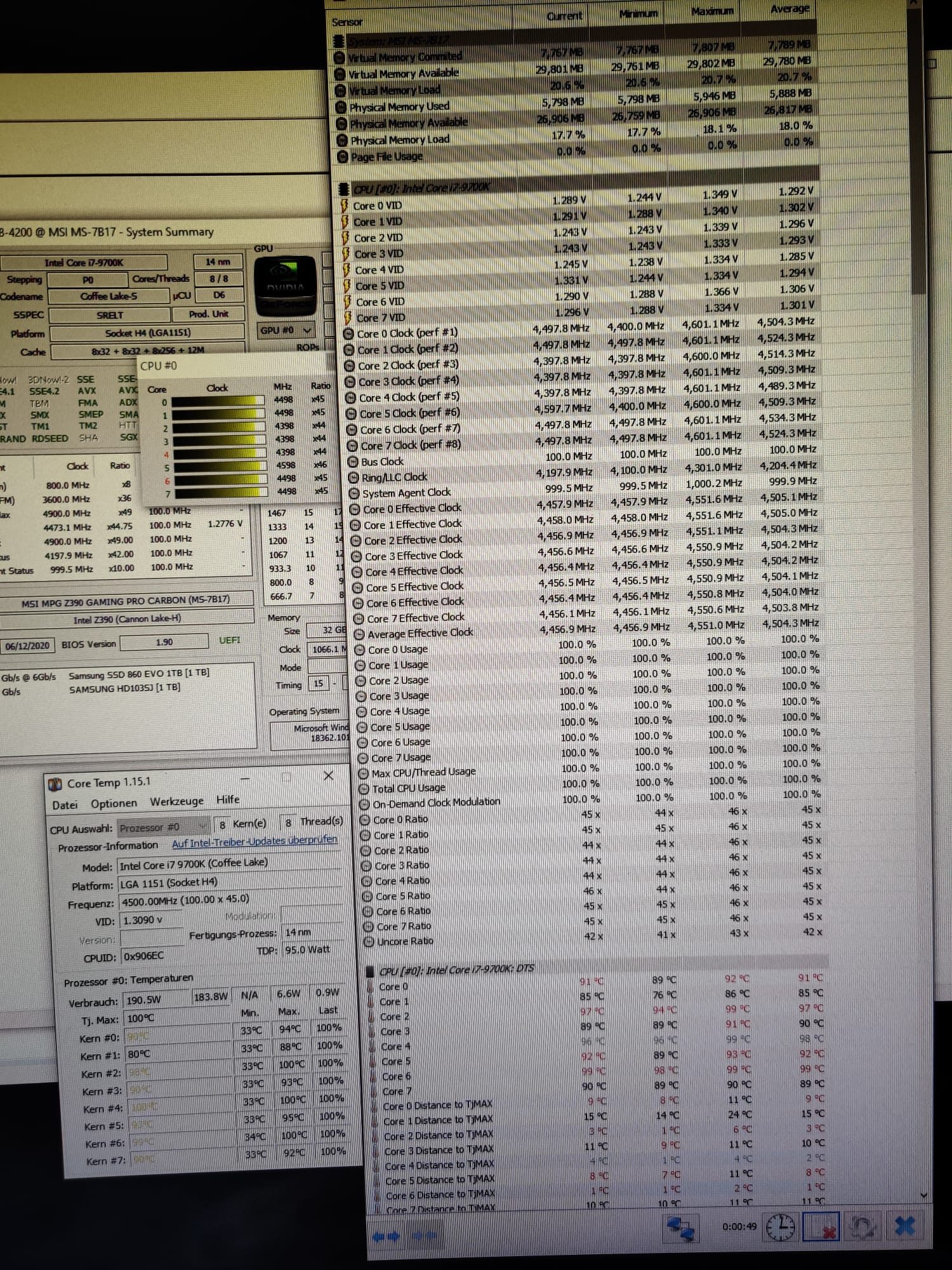Image resolution: width=952 pixels, height=1270 pixels.
Task: Click the icon beside Average Effective Clock
Action: coord(359,634)
